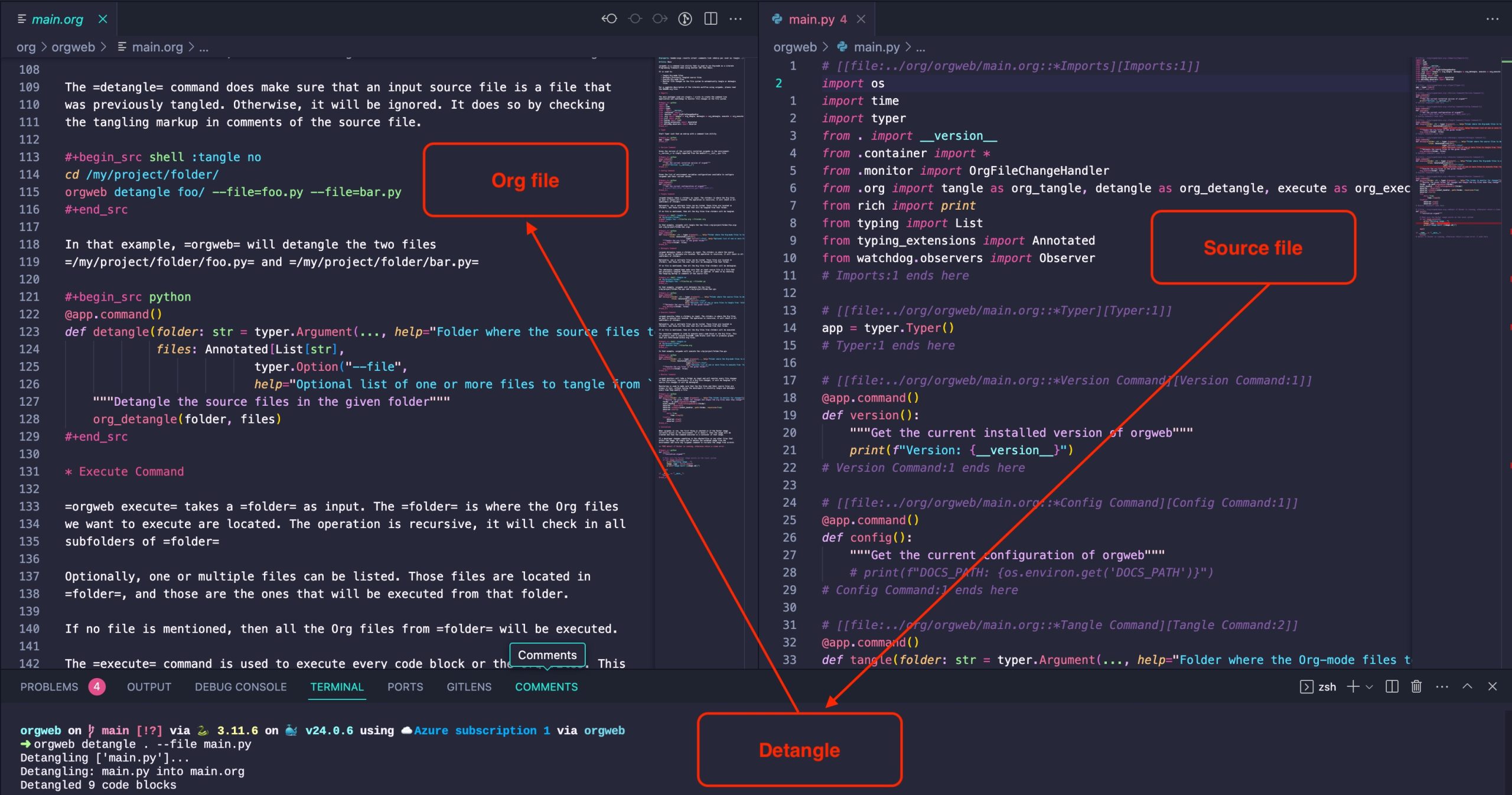Click the split editor layout icon

[x=710, y=18]
